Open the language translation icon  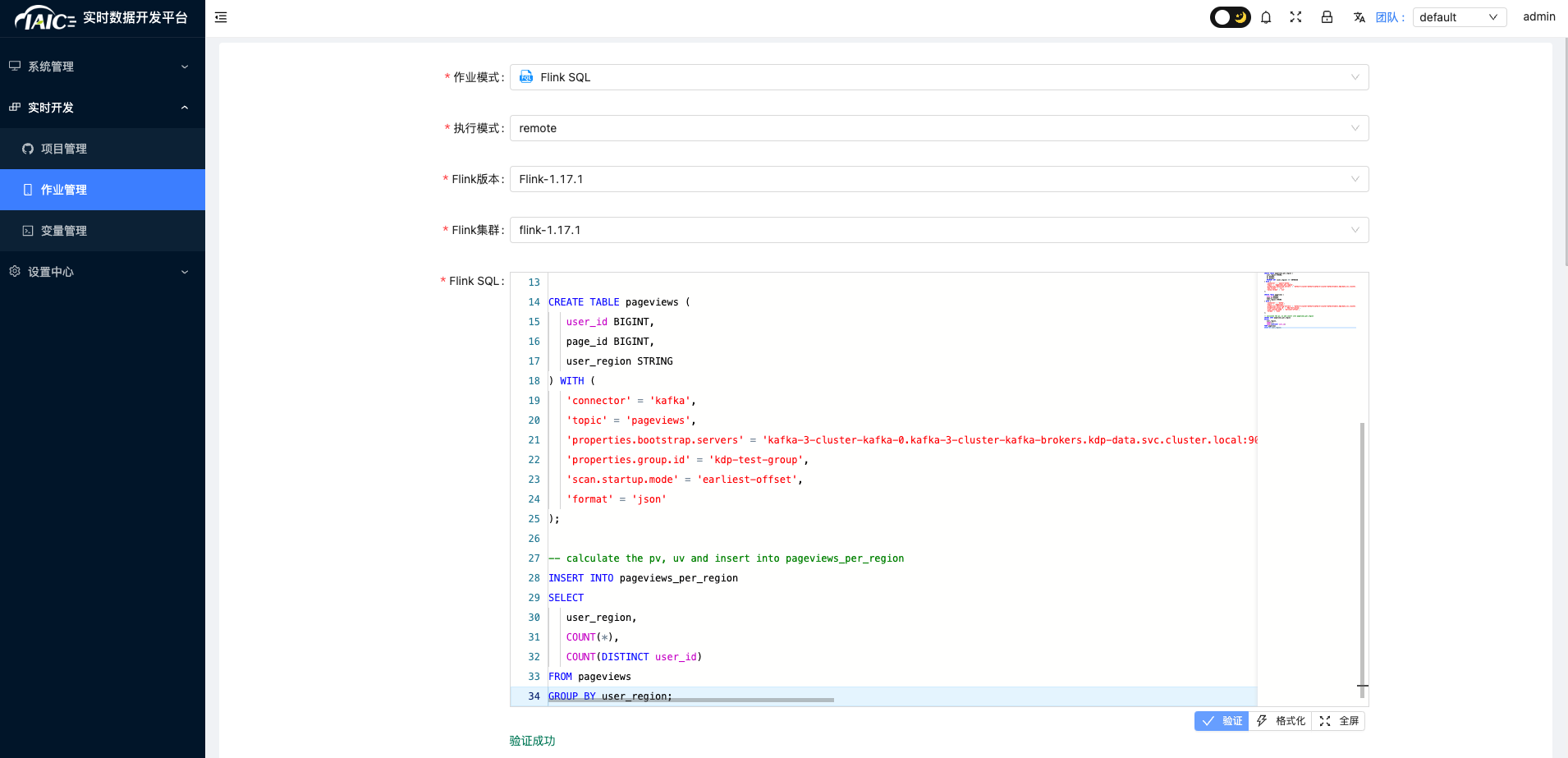pos(1359,17)
